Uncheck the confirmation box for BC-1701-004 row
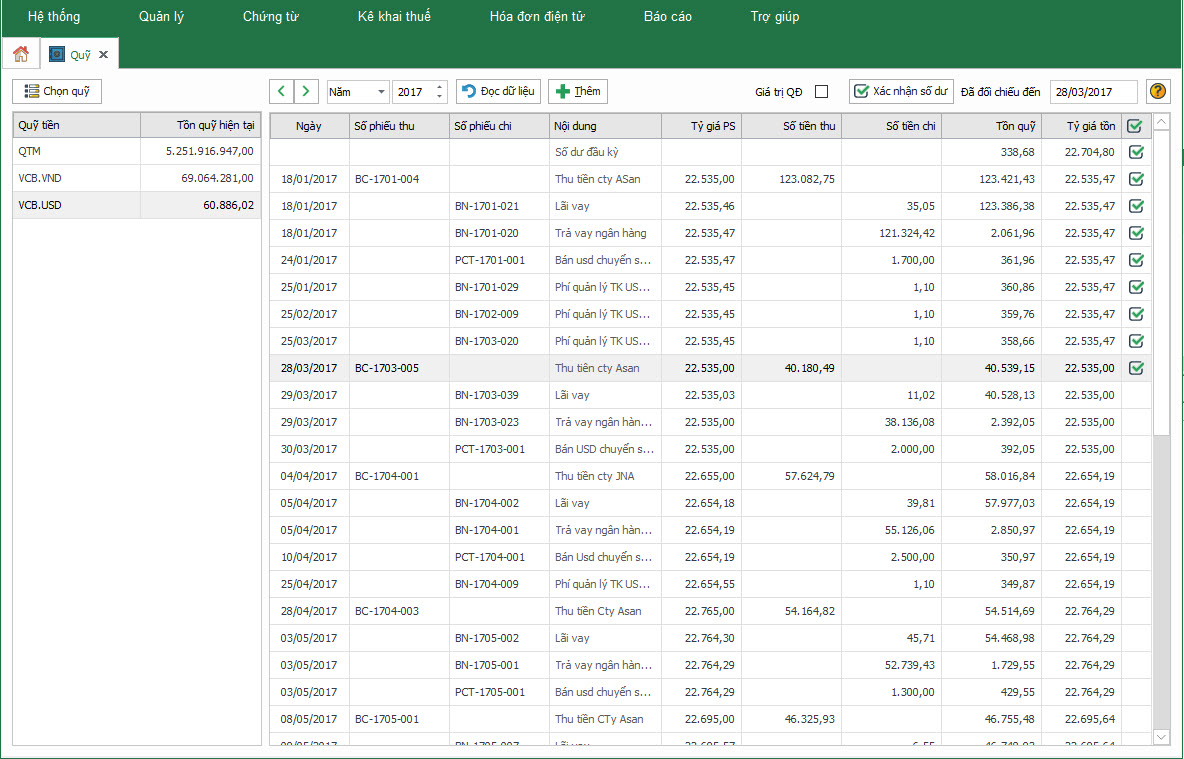This screenshot has width=1184, height=759. tap(1135, 179)
